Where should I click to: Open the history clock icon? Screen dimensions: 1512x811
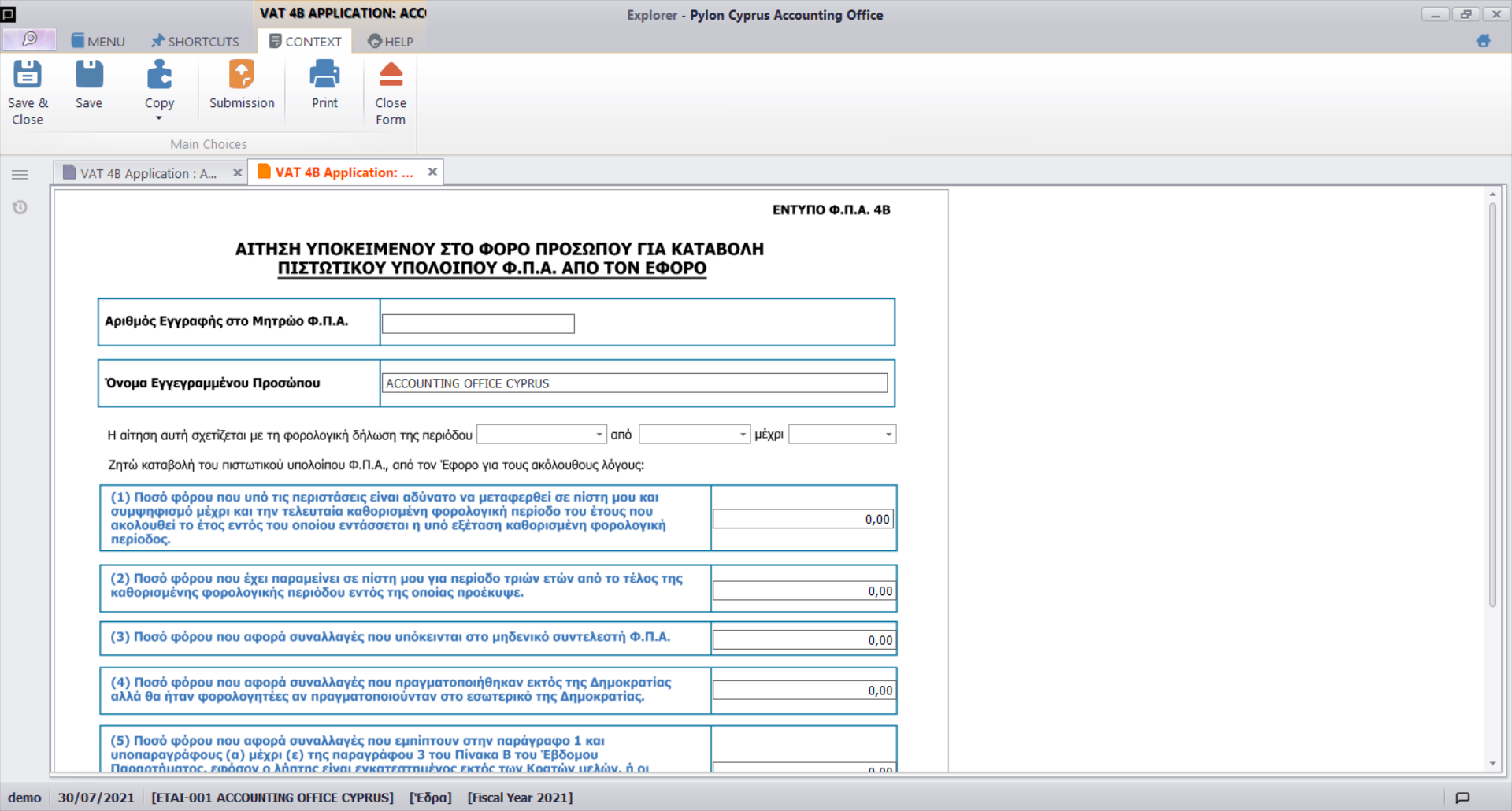point(20,207)
